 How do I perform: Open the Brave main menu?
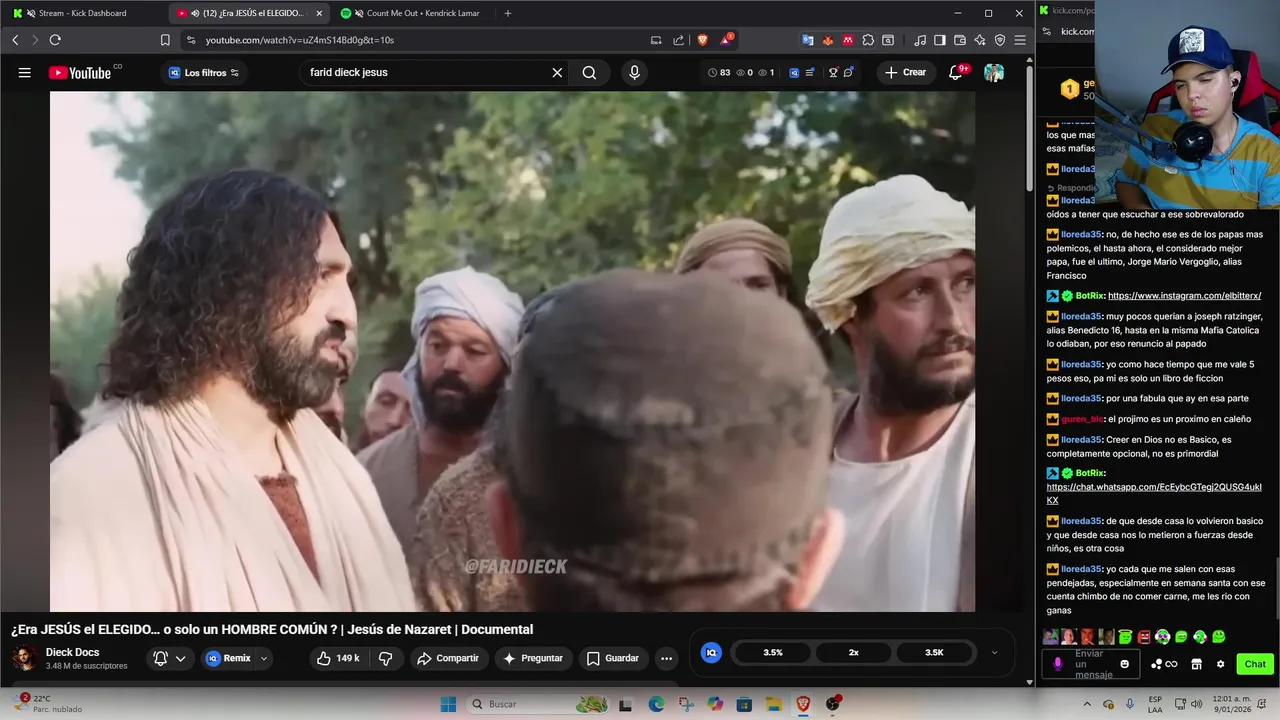point(1020,40)
